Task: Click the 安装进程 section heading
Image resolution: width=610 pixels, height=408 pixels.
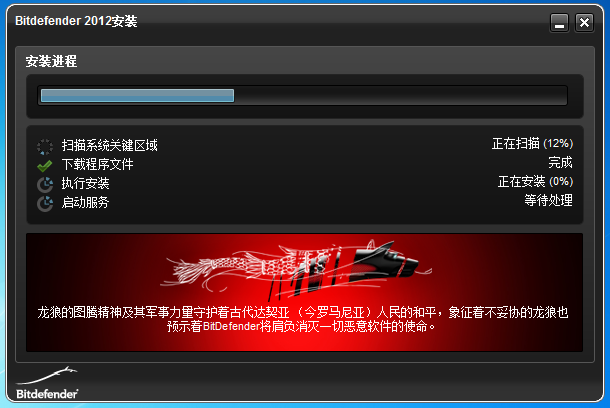Action: 51,61
